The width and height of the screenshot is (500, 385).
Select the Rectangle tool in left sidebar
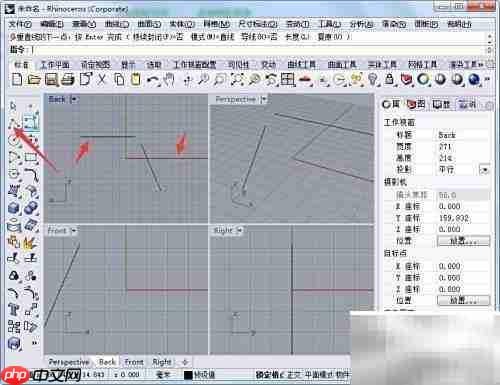click(31, 157)
